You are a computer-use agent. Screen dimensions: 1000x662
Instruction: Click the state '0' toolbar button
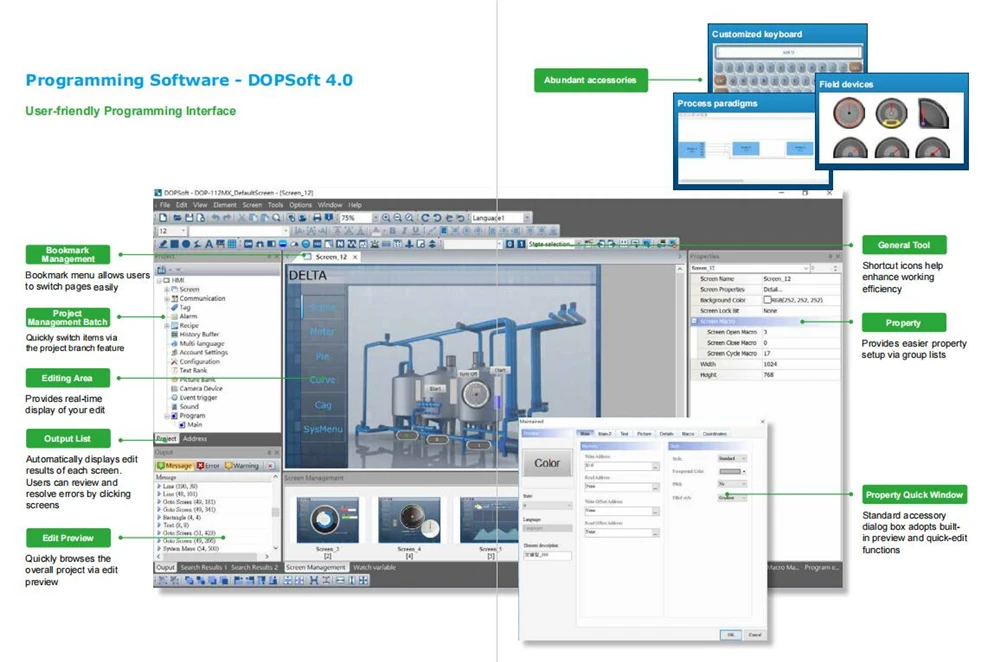(510, 244)
